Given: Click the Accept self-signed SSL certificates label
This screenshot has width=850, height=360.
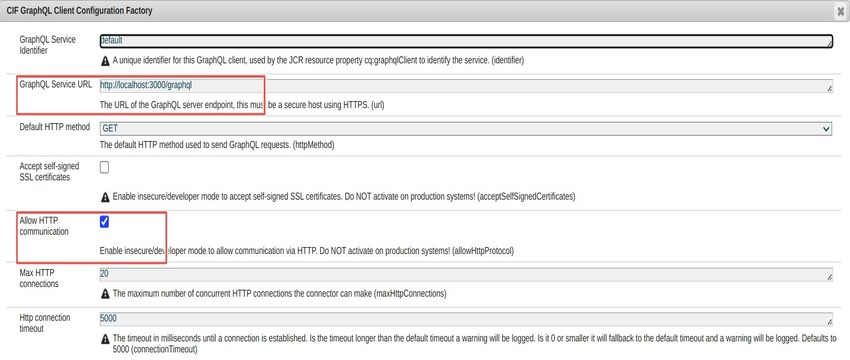Looking at the screenshot, I should coord(44,172).
